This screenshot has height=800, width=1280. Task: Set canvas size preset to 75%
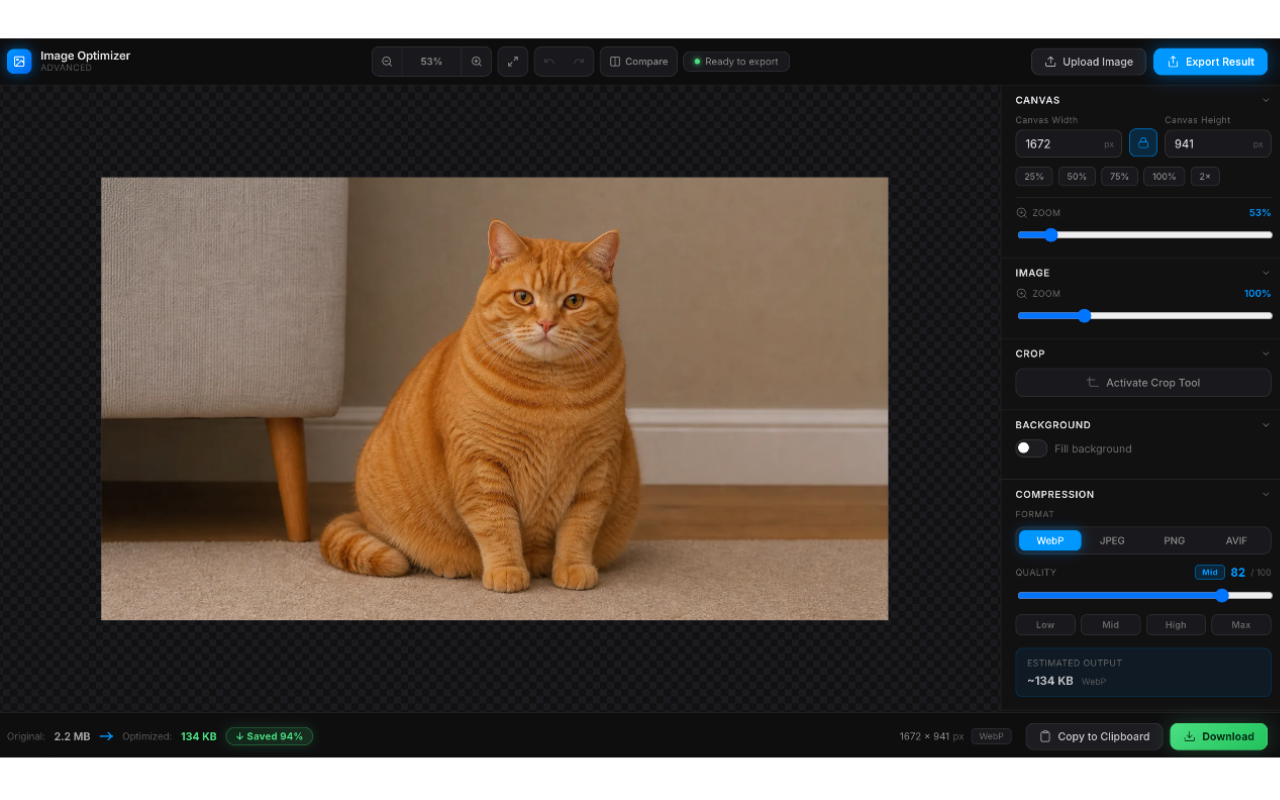1120,176
